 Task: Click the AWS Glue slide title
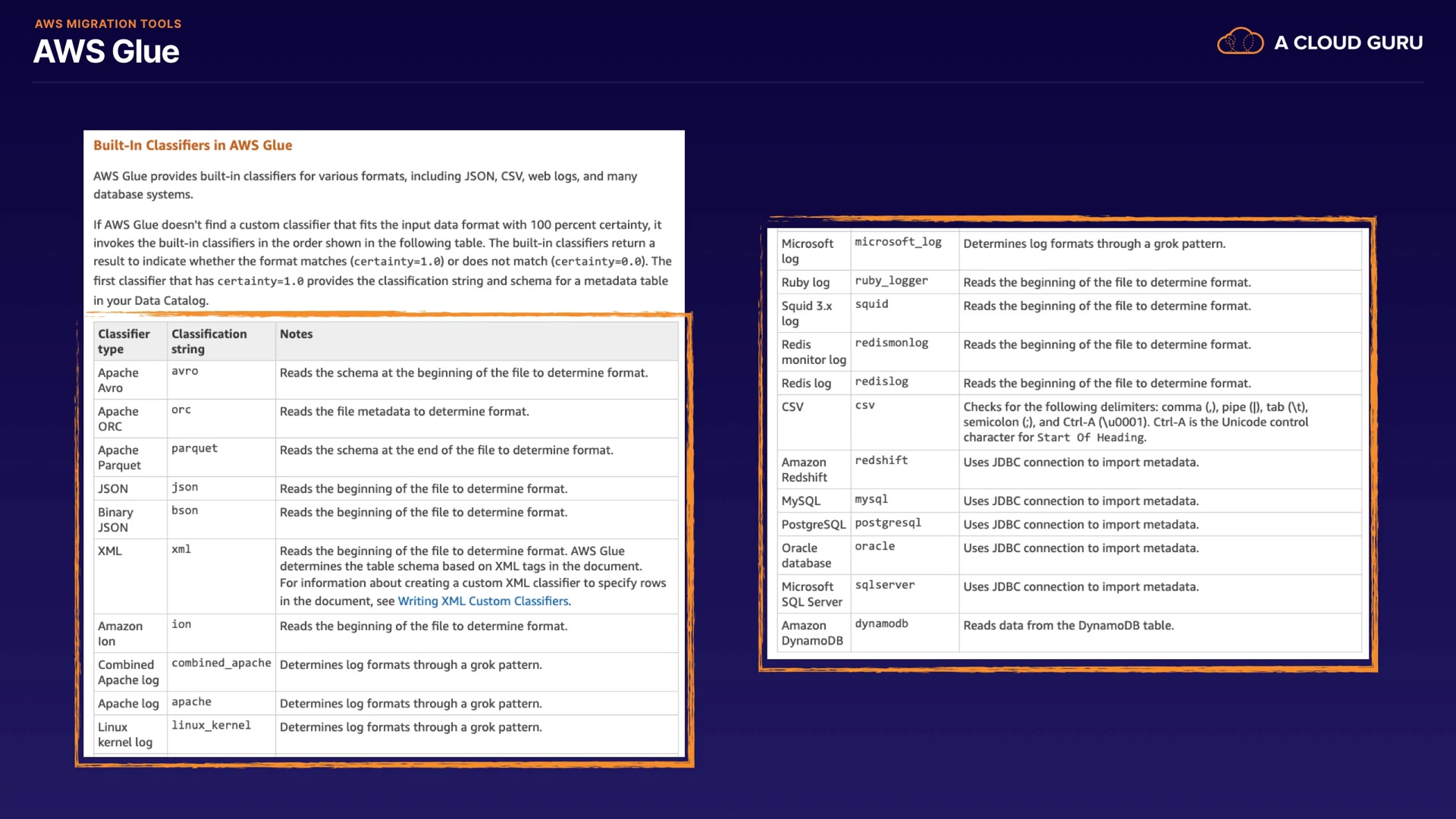(x=106, y=52)
